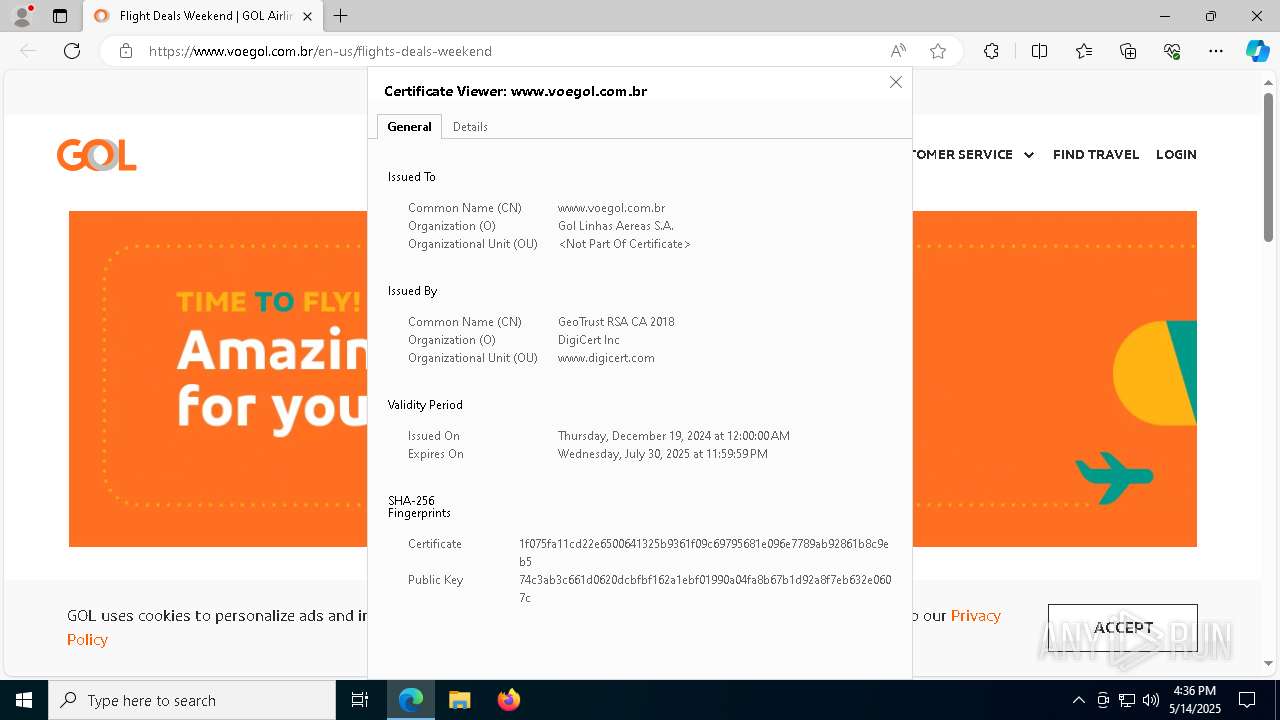Click the address bar URL

pos(320,51)
